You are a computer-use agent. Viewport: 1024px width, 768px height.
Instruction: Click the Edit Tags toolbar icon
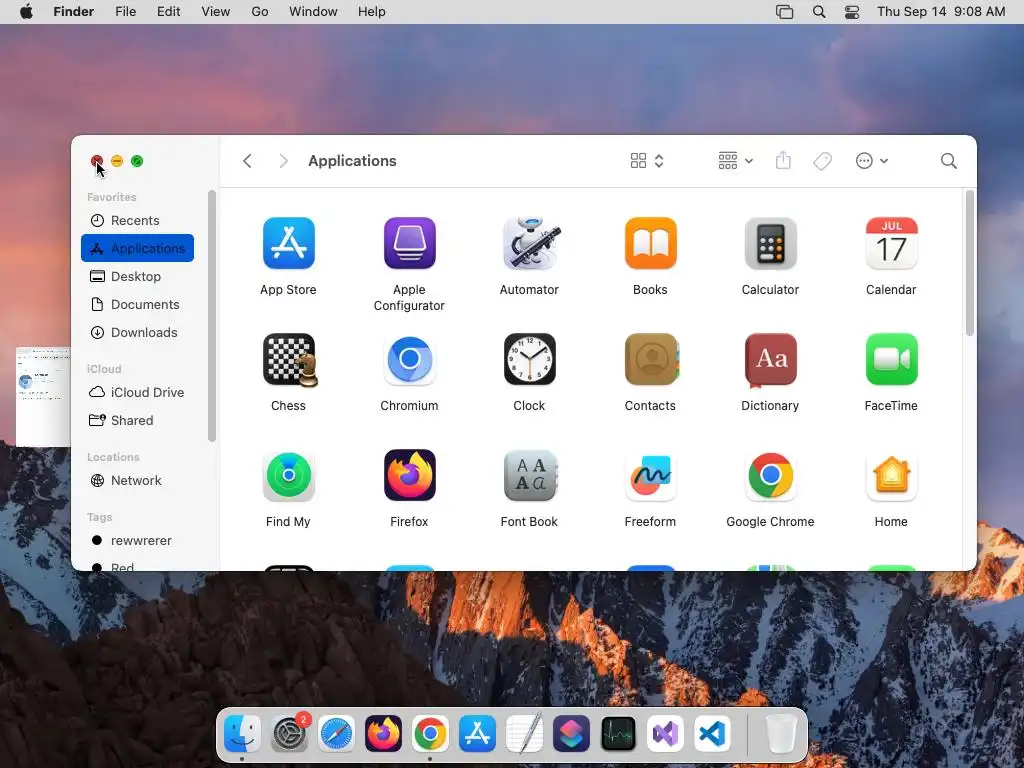822,161
